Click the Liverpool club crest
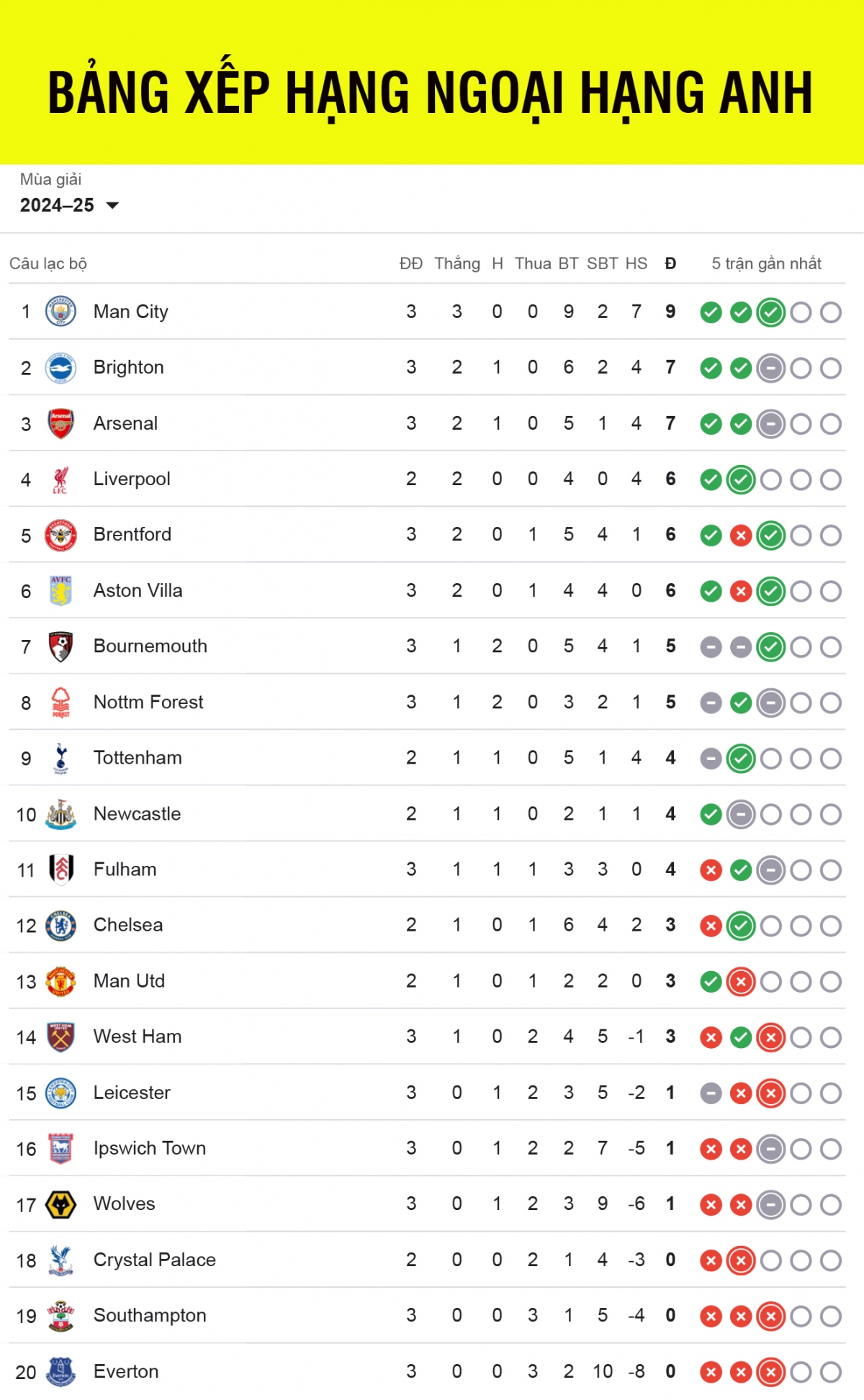864x1400 pixels. [x=60, y=479]
